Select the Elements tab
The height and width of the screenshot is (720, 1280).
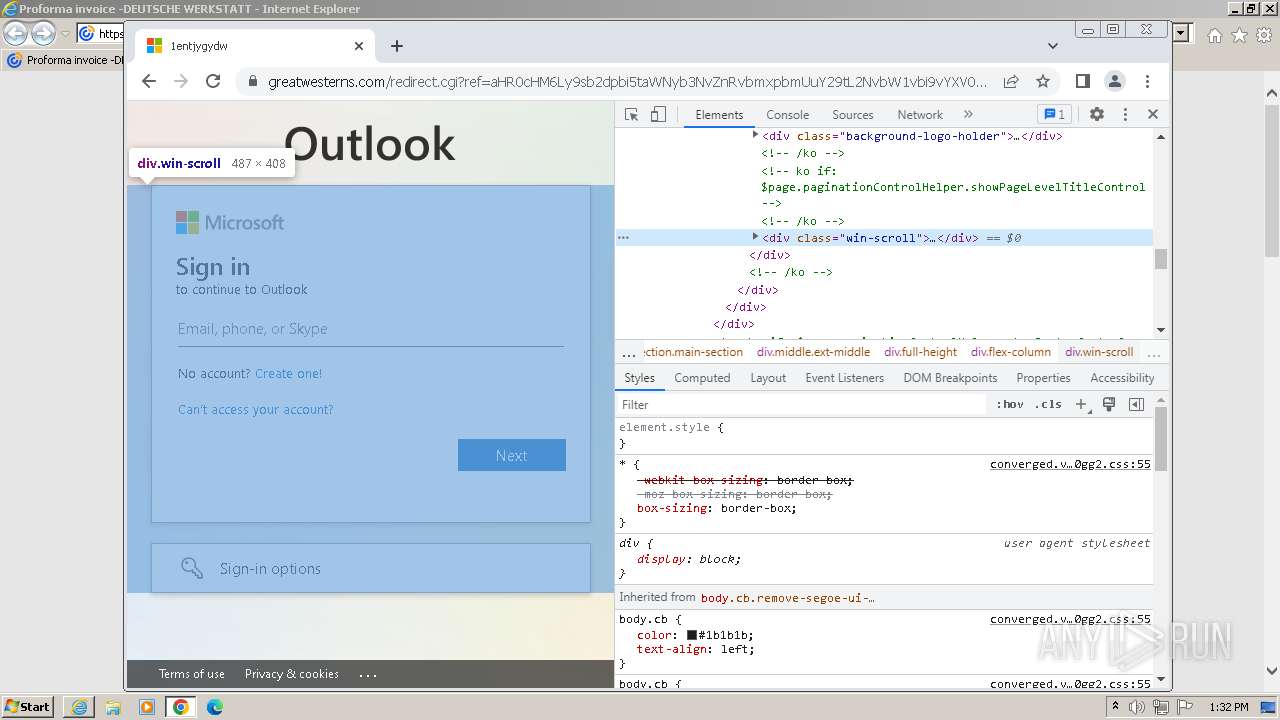click(x=719, y=115)
